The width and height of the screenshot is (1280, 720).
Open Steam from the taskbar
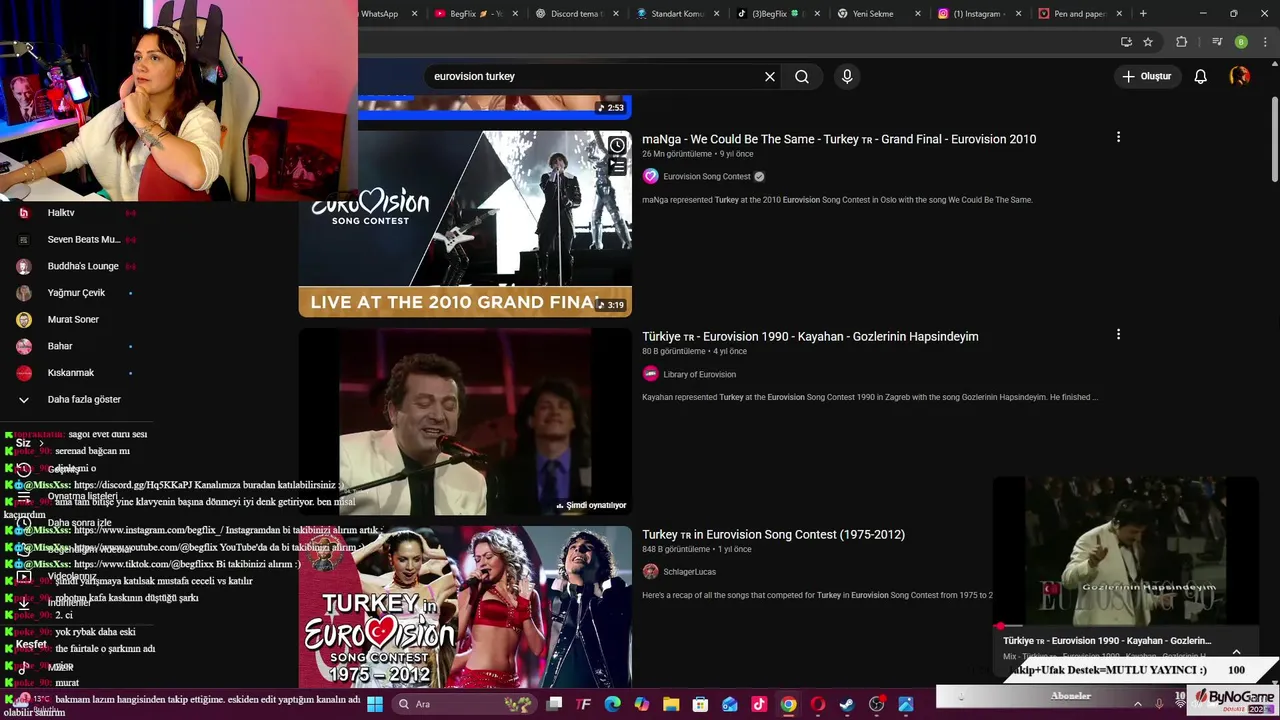click(x=847, y=704)
